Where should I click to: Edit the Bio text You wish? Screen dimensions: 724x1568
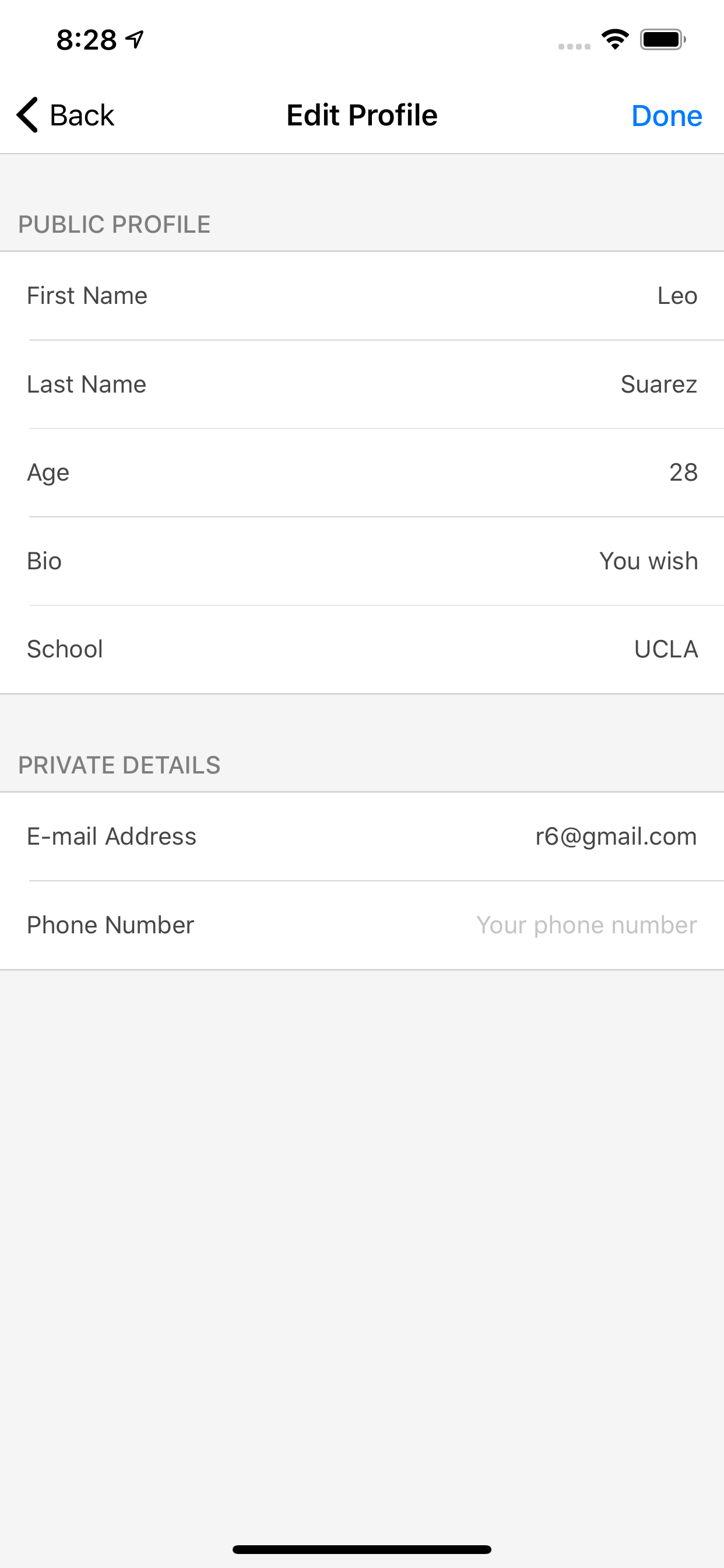coord(648,561)
